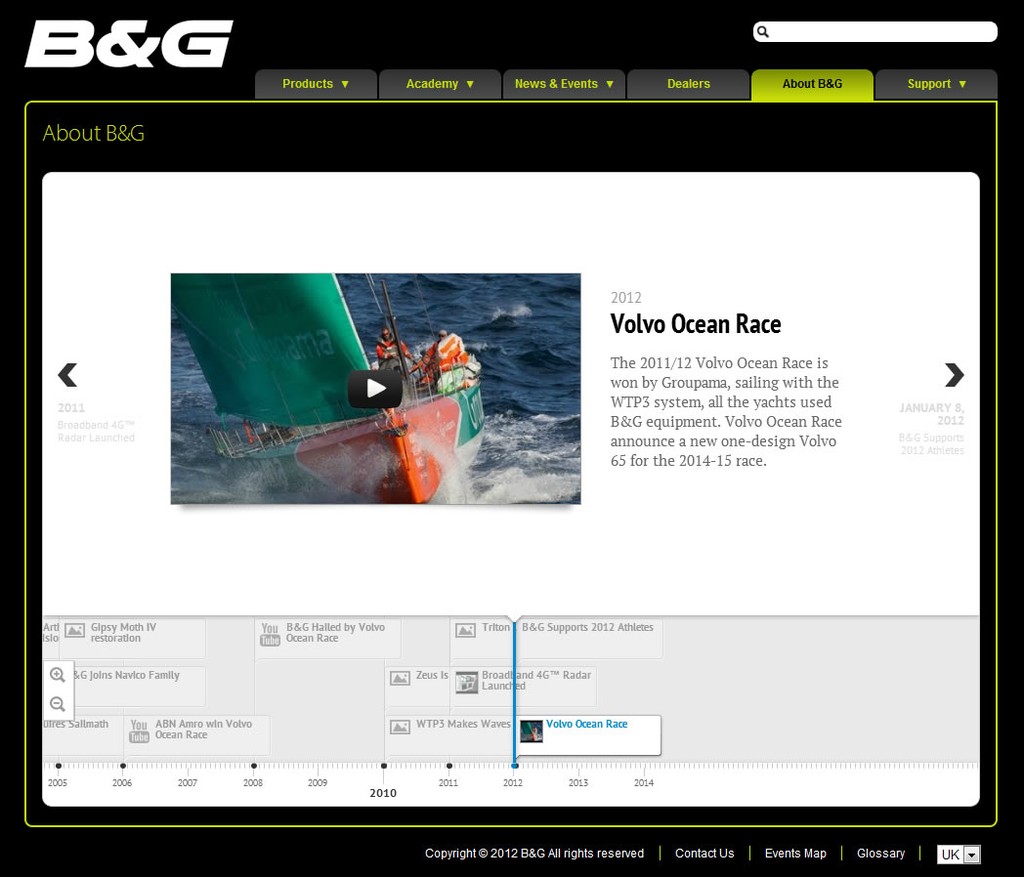Expand the Academy menu

440,84
